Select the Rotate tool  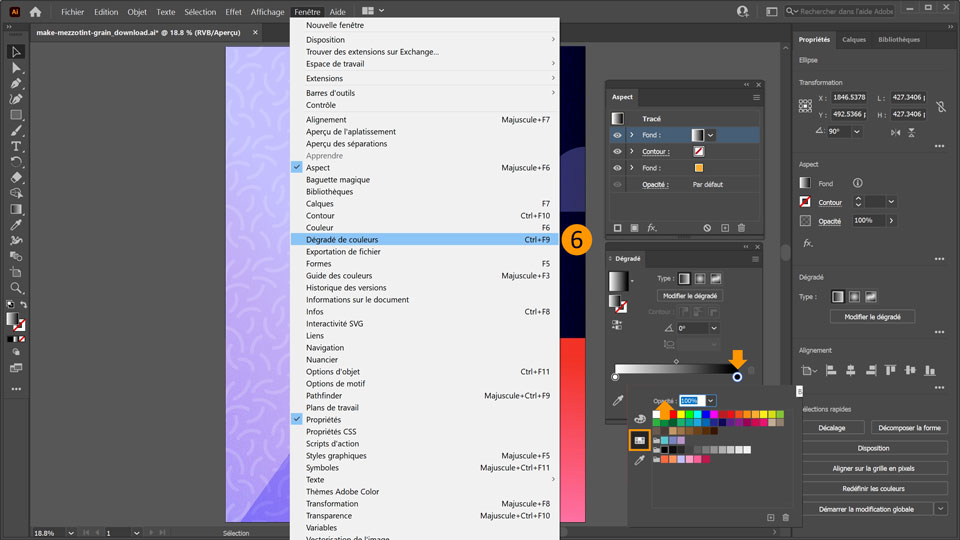click(16, 162)
